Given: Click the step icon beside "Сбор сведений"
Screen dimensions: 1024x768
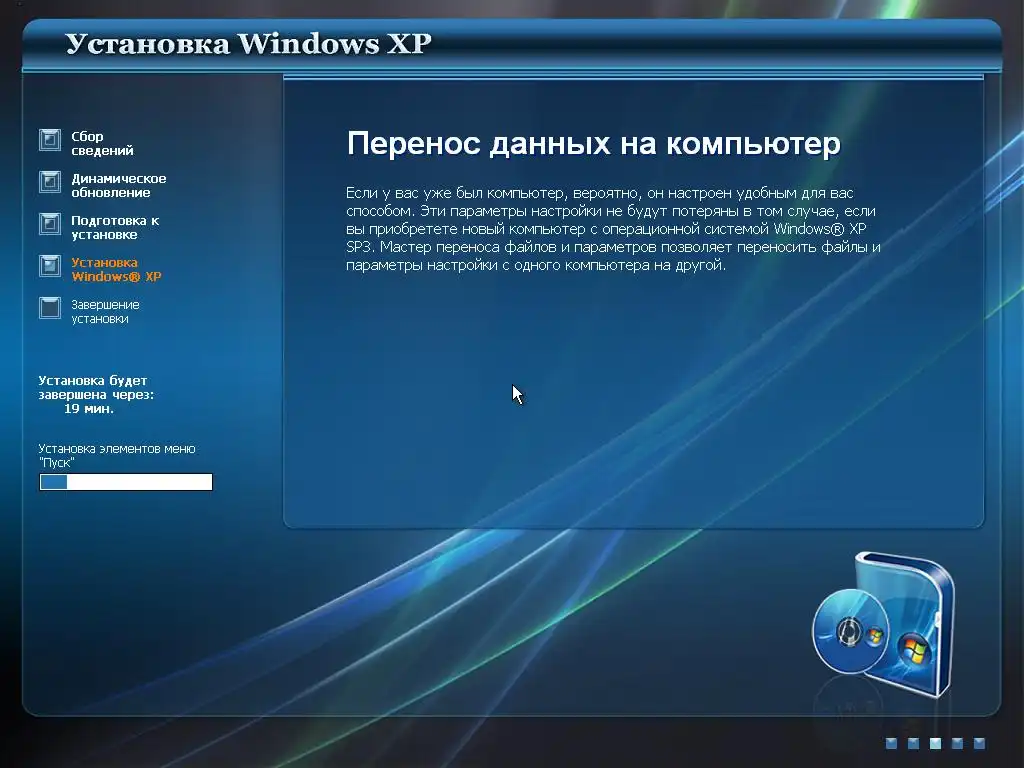Looking at the screenshot, I should (x=50, y=140).
